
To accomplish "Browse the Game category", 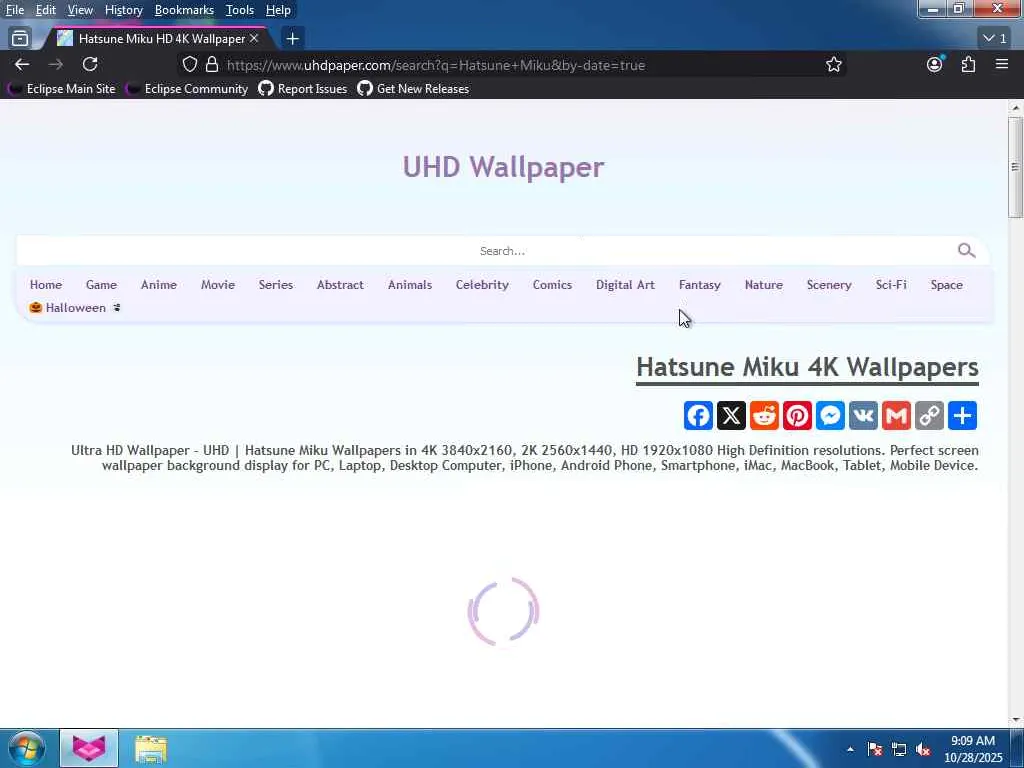I will (101, 285).
